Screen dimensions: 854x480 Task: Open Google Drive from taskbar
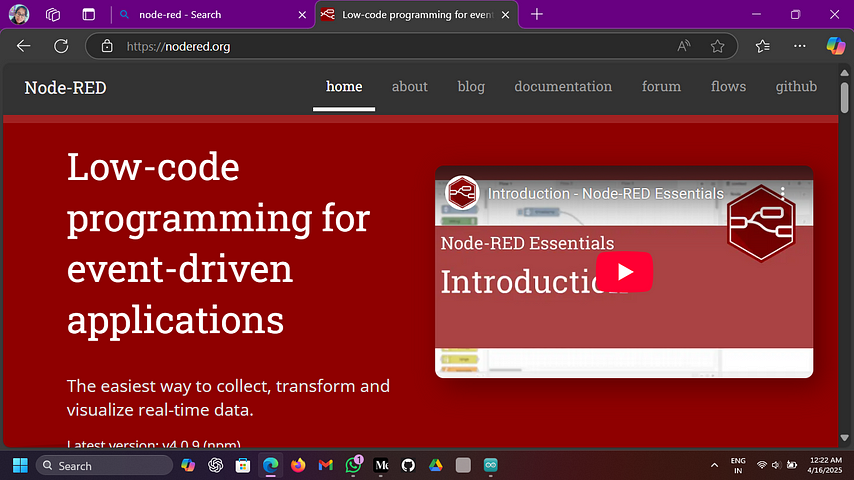[x=436, y=465]
